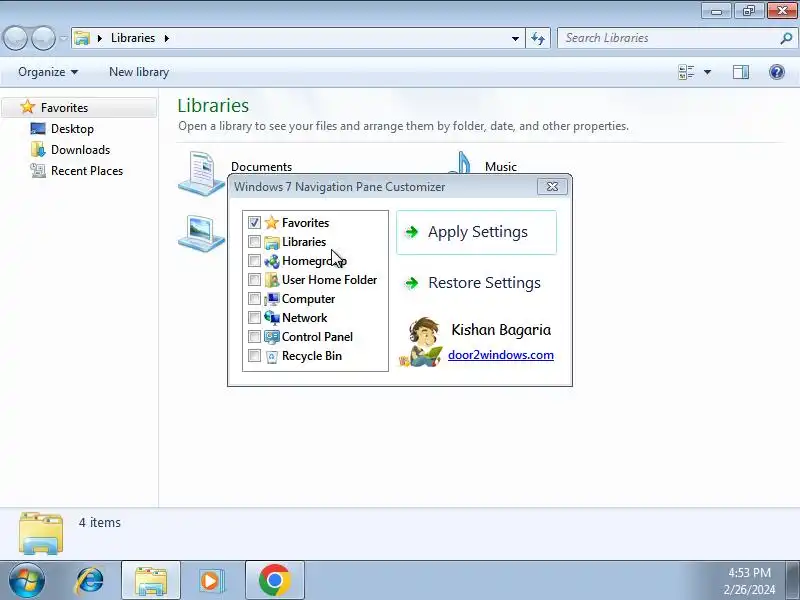Refresh the Libraries address bar
This screenshot has width=800, height=600.
538,38
